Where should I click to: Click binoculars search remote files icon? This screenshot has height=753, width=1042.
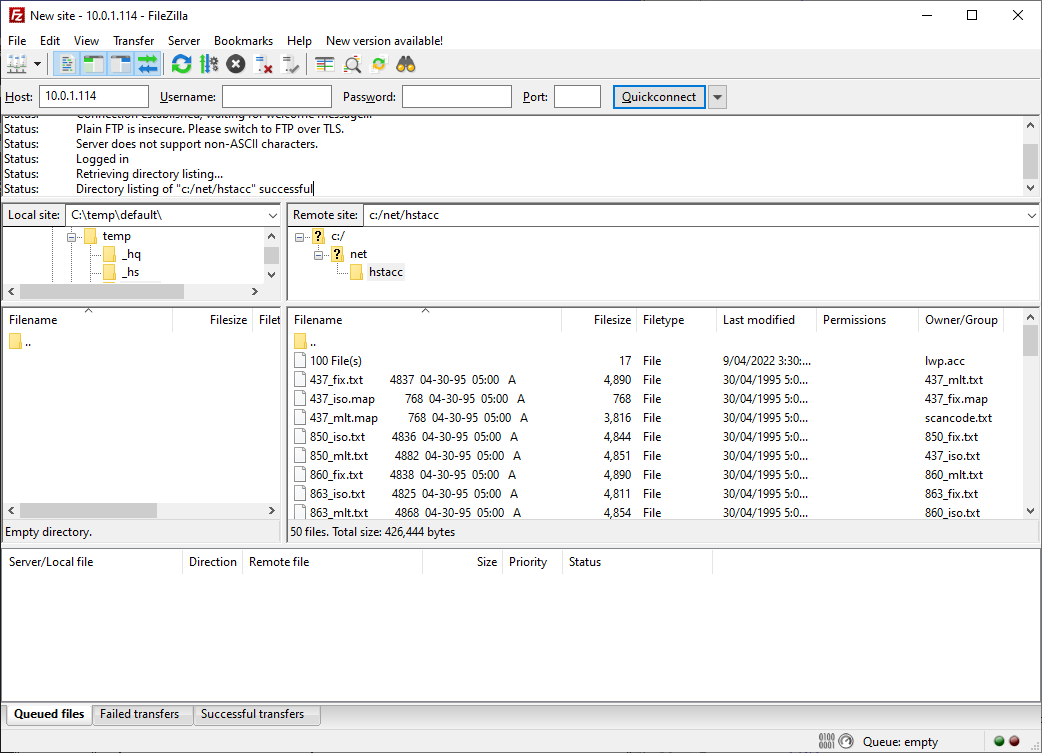pyautogui.click(x=406, y=64)
